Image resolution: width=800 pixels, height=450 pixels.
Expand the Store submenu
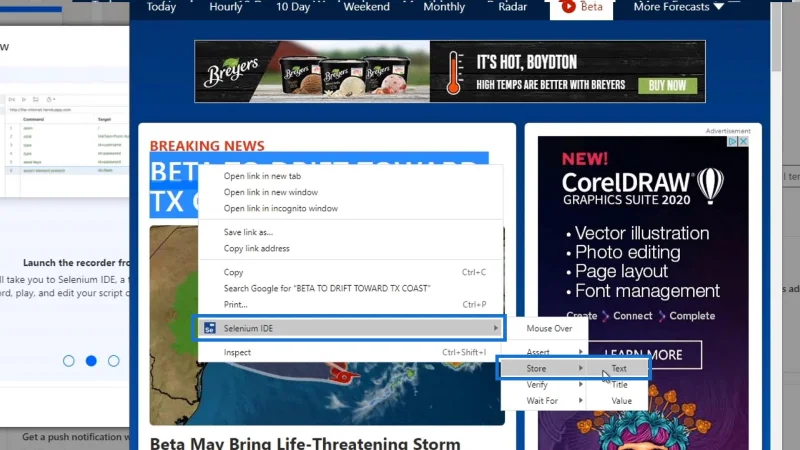543,368
